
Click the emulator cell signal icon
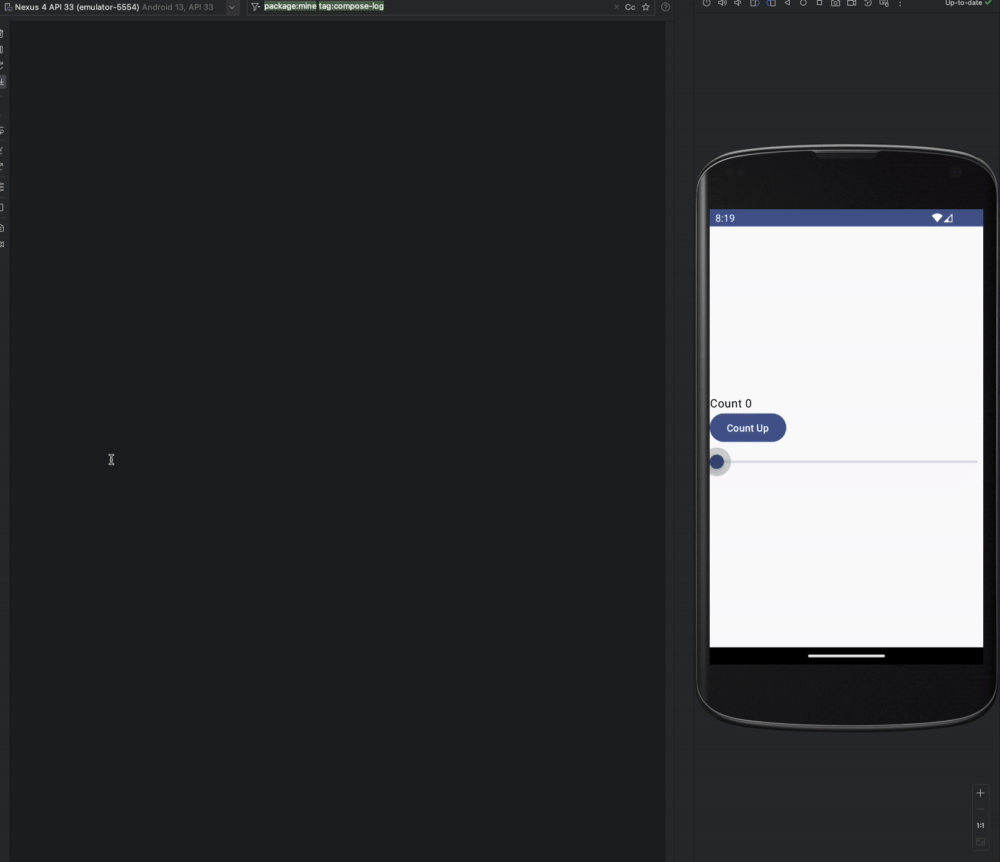pyautogui.click(x=949, y=218)
